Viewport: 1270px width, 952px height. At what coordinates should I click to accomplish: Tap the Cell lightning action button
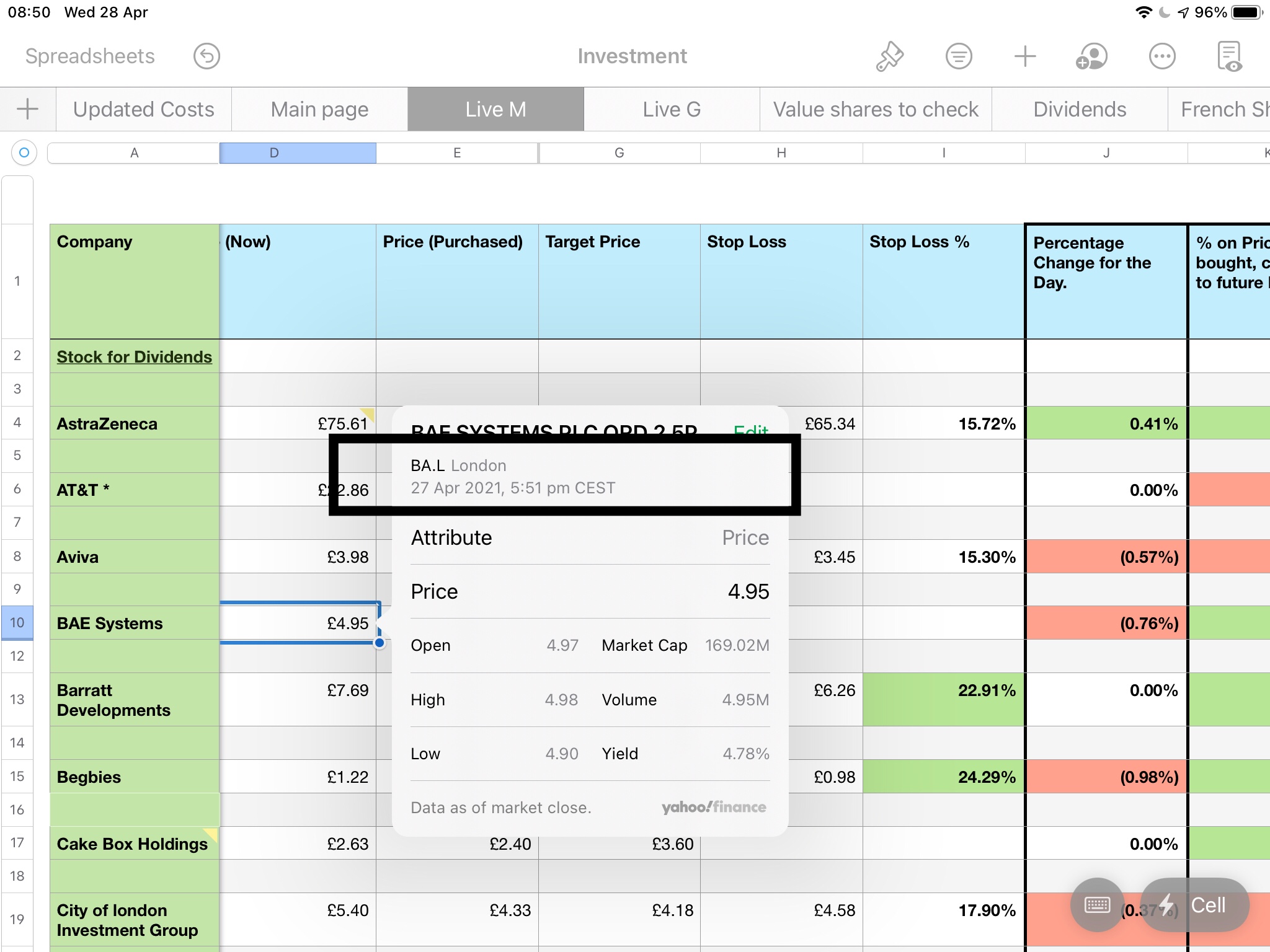click(1194, 905)
